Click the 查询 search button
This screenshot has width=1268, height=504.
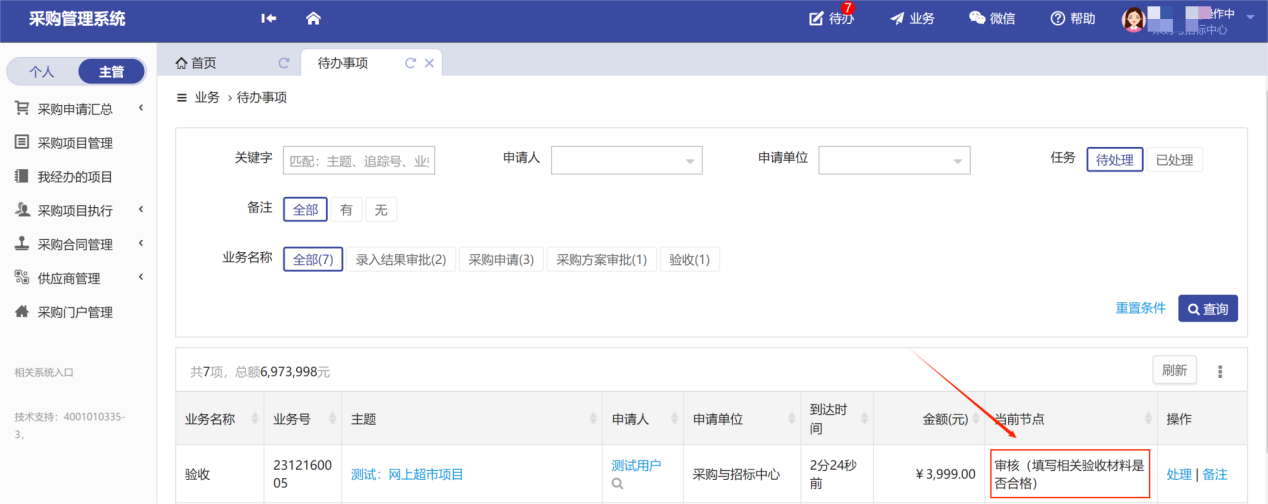[1207, 309]
